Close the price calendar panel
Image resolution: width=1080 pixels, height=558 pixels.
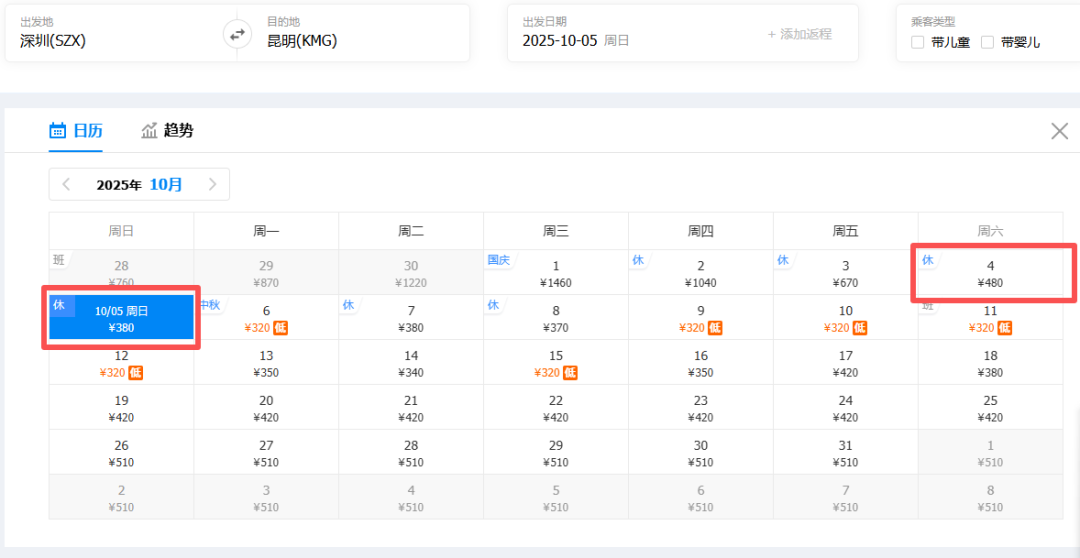pyautogui.click(x=1059, y=131)
